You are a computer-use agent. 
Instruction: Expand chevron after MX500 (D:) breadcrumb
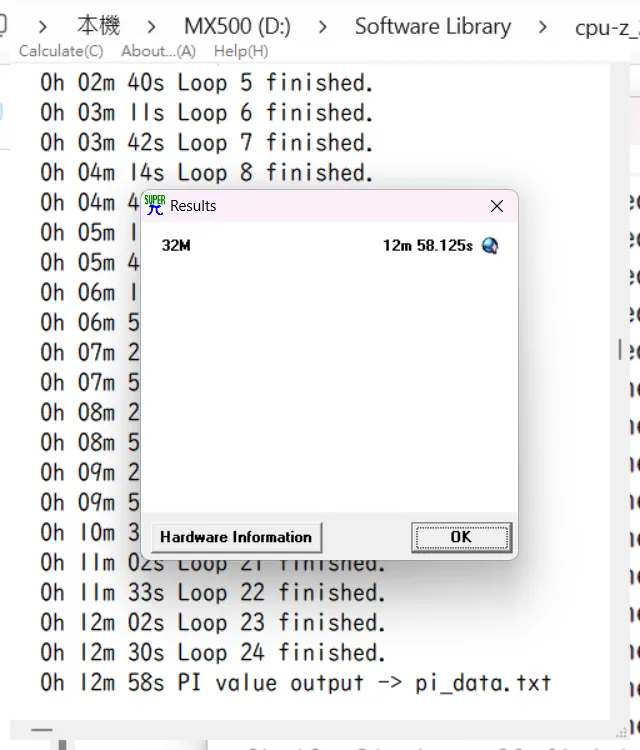(323, 27)
